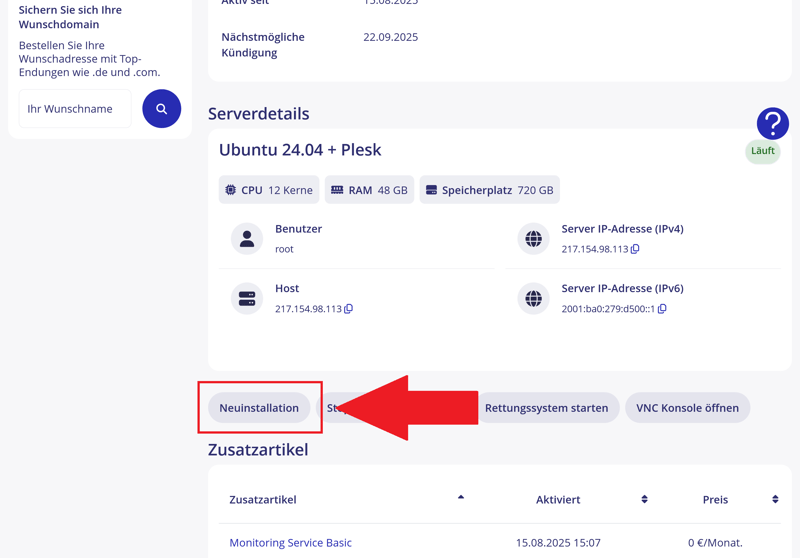Copy the IPv6 server address

point(662,309)
